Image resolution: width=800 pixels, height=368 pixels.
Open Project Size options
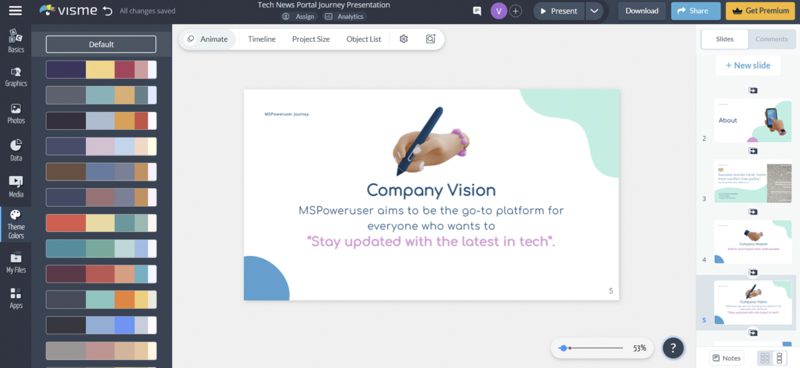(x=311, y=39)
